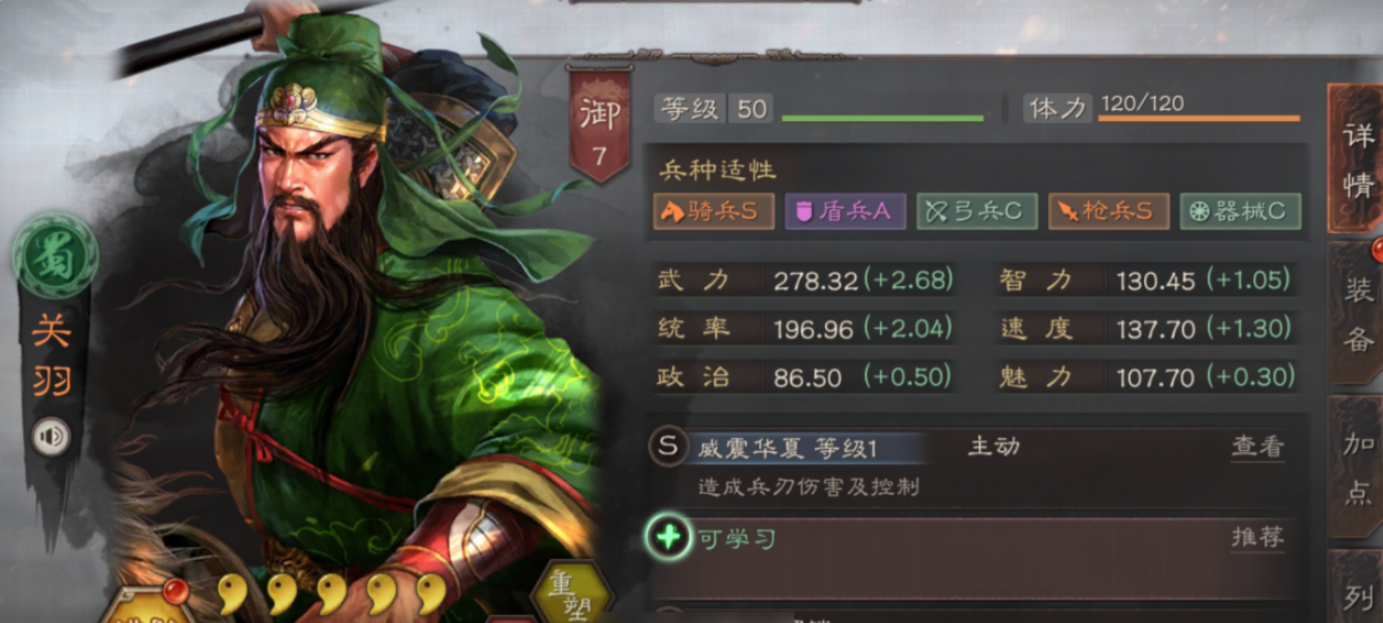1383x623 pixels.
Task: Click 推荐 for recommended skills
Action: (1257, 538)
